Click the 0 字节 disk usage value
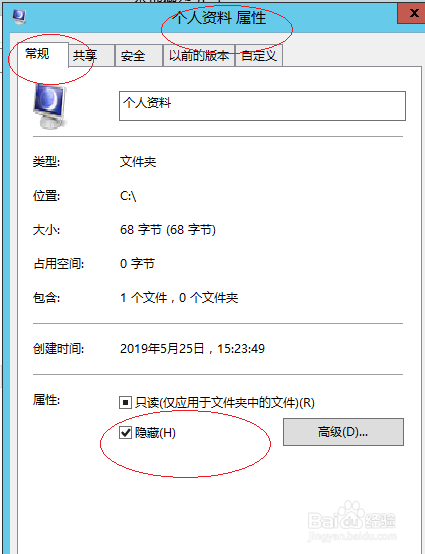The width and height of the screenshot is (425, 554). point(137,264)
